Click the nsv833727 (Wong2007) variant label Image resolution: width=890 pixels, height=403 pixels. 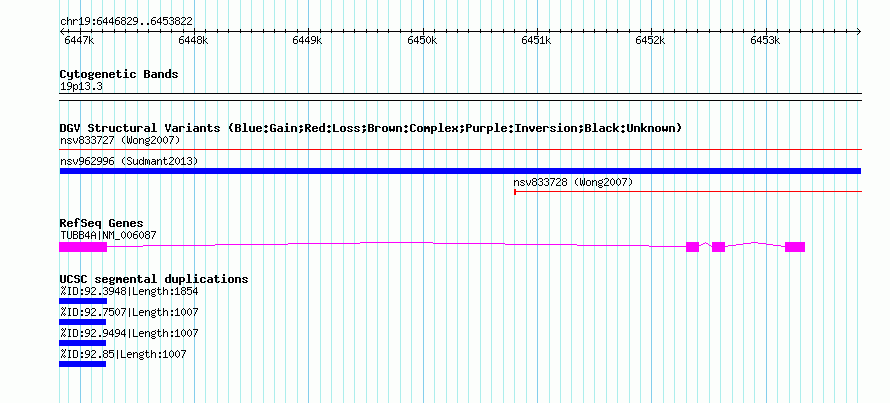click(120, 140)
